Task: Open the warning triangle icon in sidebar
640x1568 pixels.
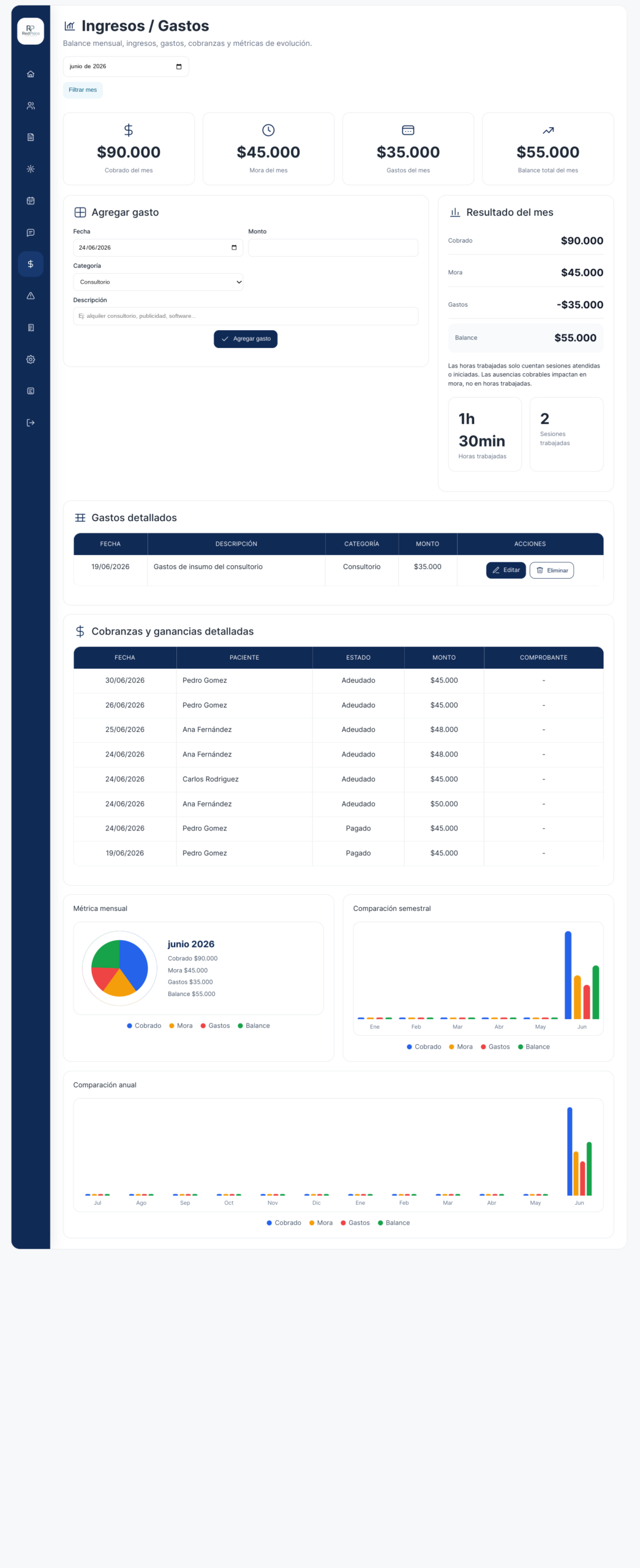Action: pyautogui.click(x=31, y=296)
